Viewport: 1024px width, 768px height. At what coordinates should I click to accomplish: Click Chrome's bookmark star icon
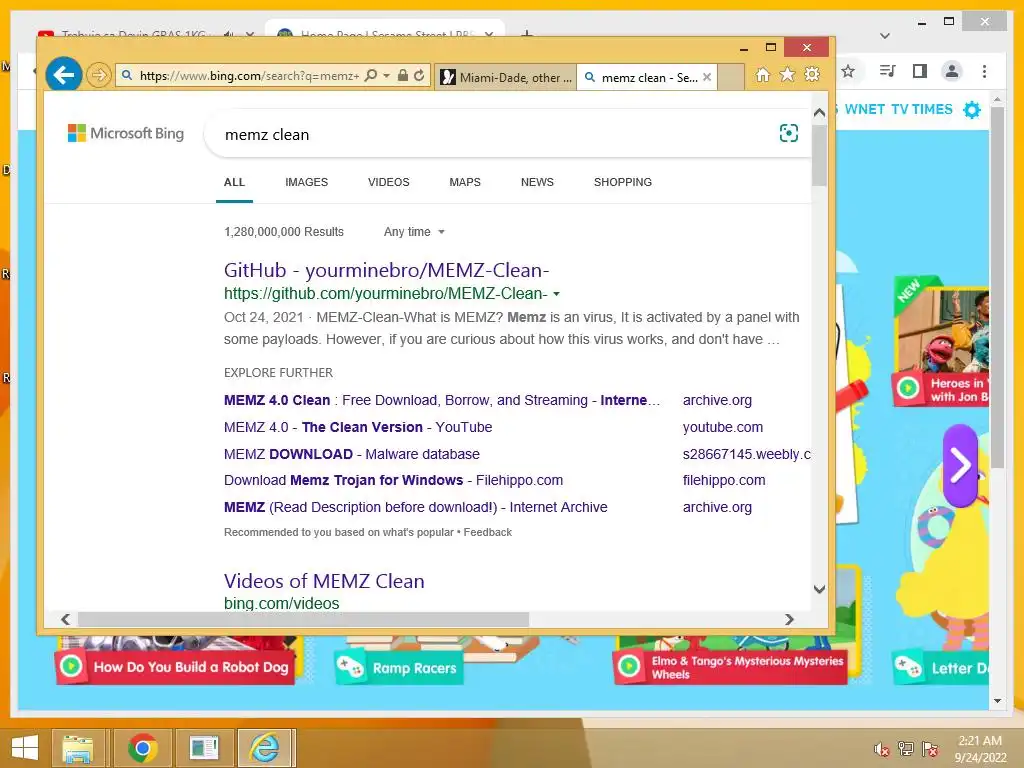coord(848,71)
